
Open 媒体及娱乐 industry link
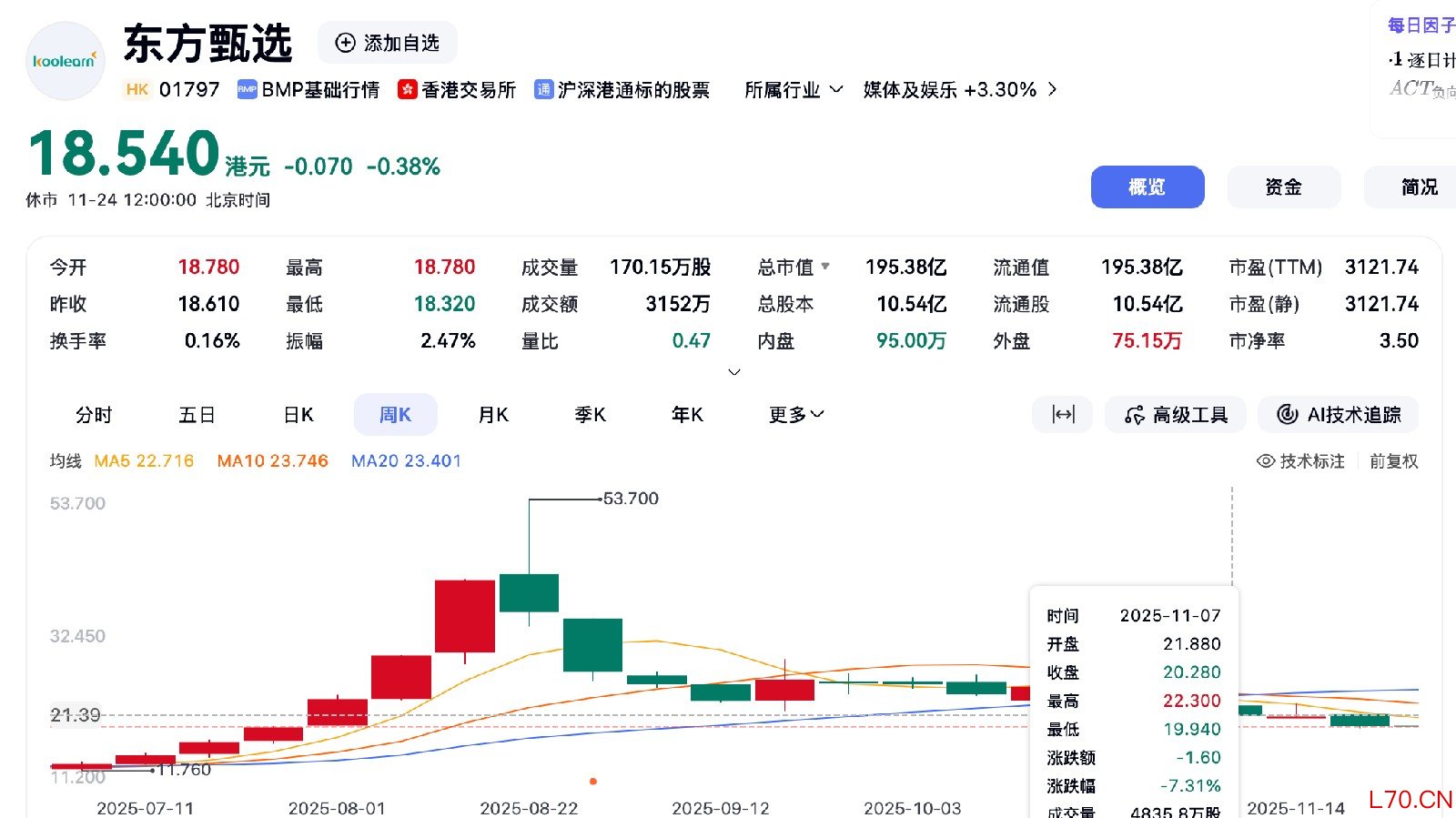point(959,89)
